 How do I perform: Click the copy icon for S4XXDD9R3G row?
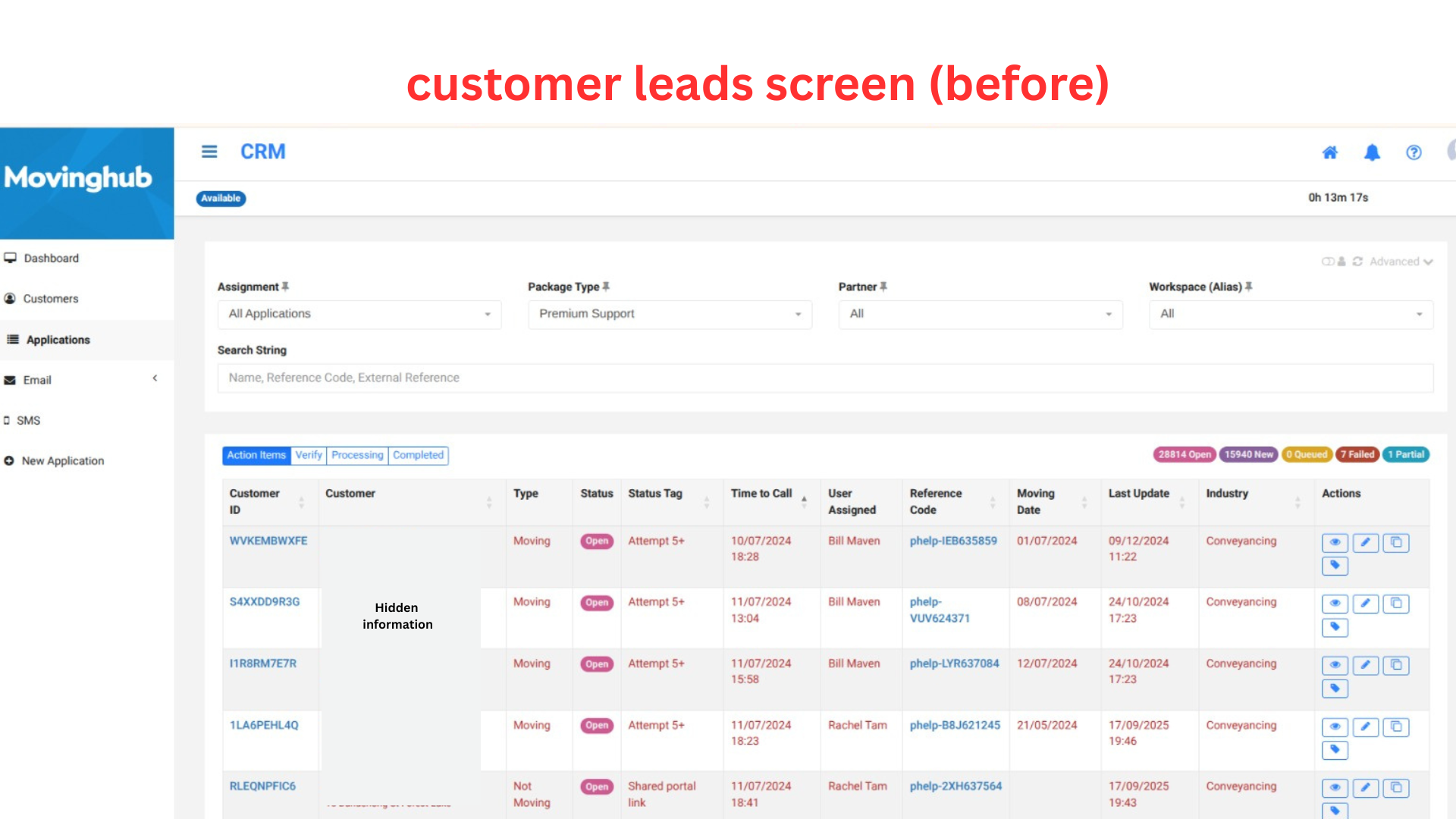click(x=1395, y=604)
